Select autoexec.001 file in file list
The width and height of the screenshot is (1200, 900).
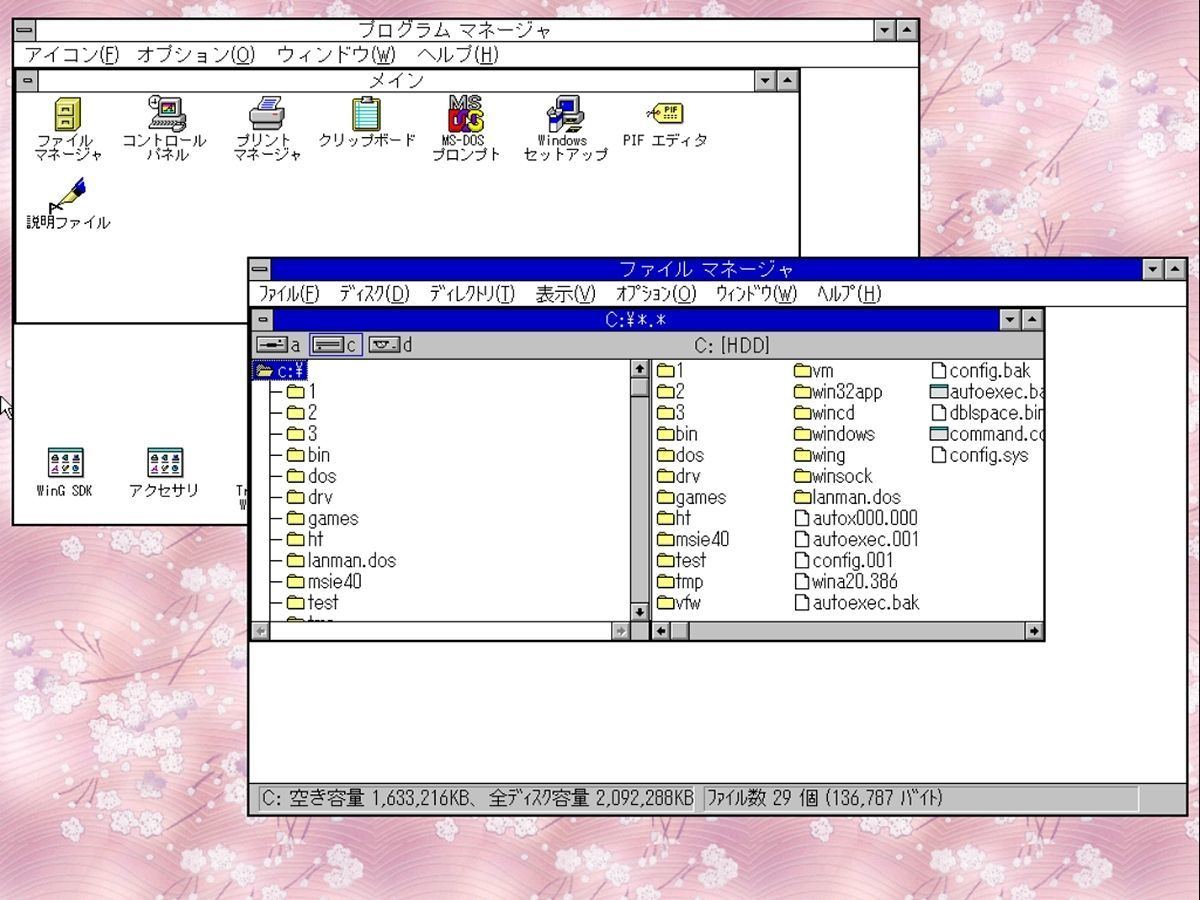(856, 539)
